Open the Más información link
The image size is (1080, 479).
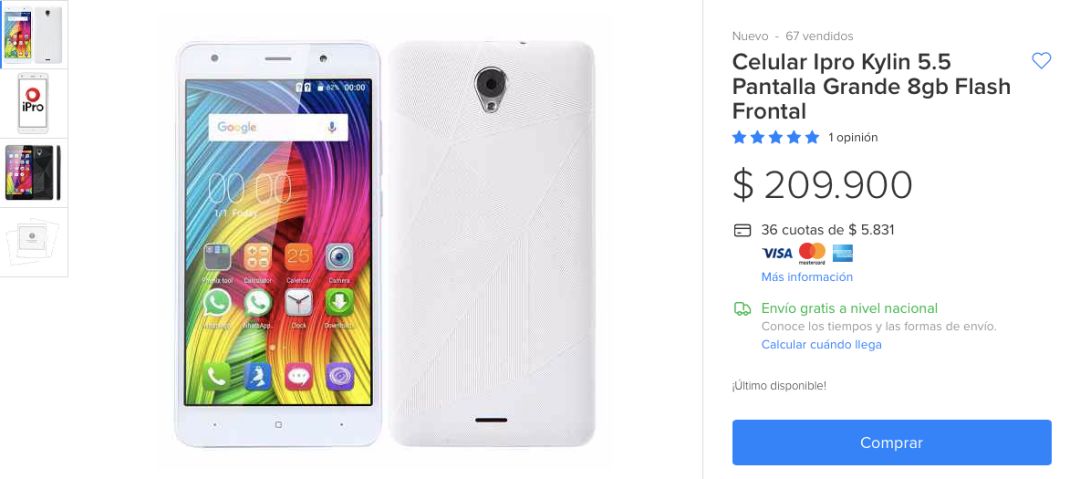coord(807,277)
